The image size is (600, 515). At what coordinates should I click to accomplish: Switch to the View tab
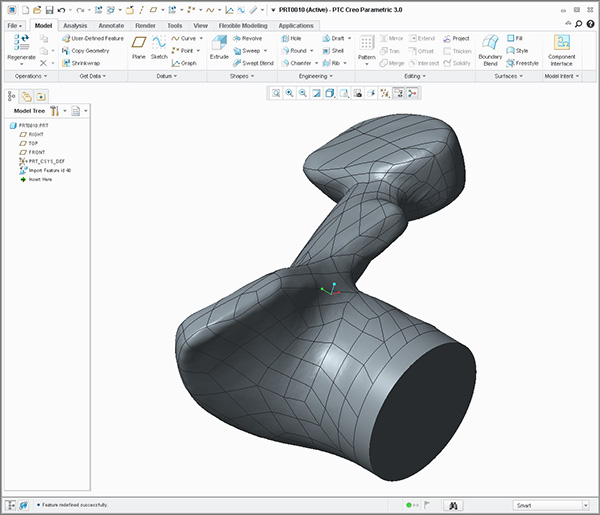pos(200,26)
